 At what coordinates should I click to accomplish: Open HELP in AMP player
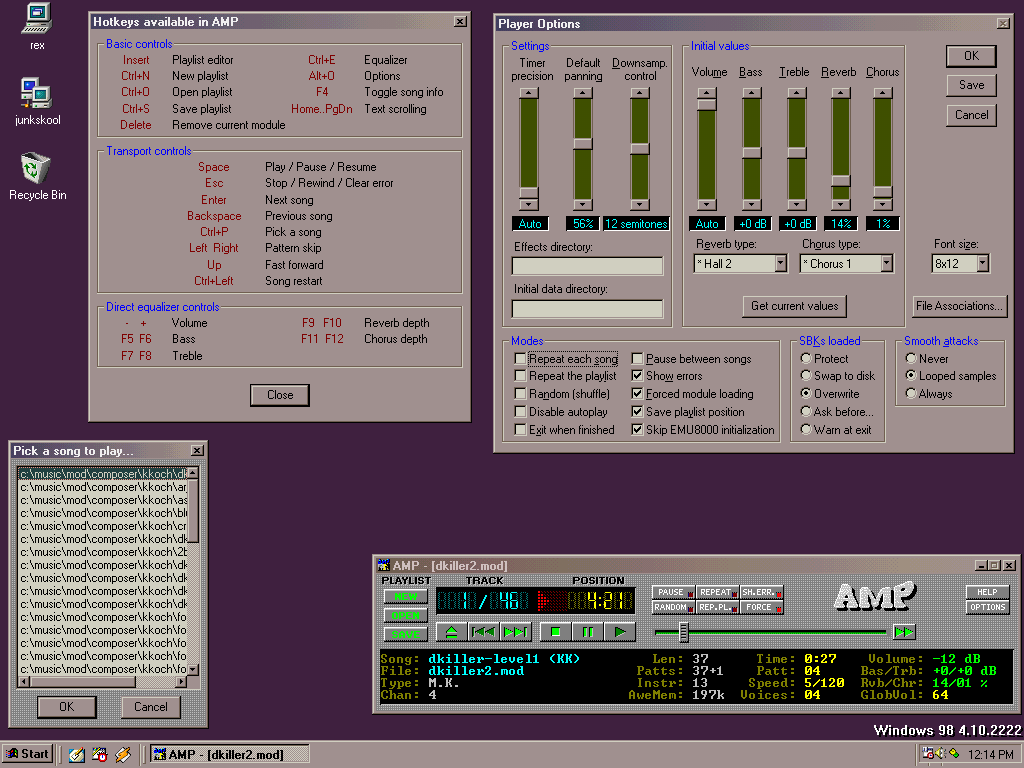987,592
